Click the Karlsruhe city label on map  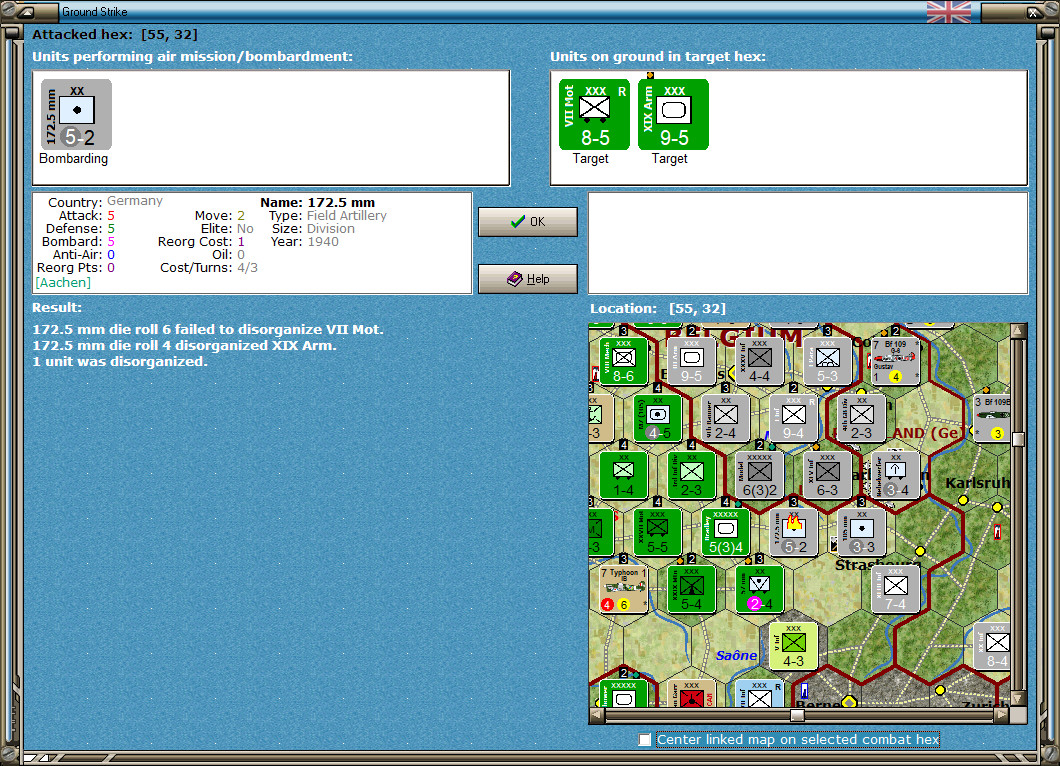(x=978, y=483)
